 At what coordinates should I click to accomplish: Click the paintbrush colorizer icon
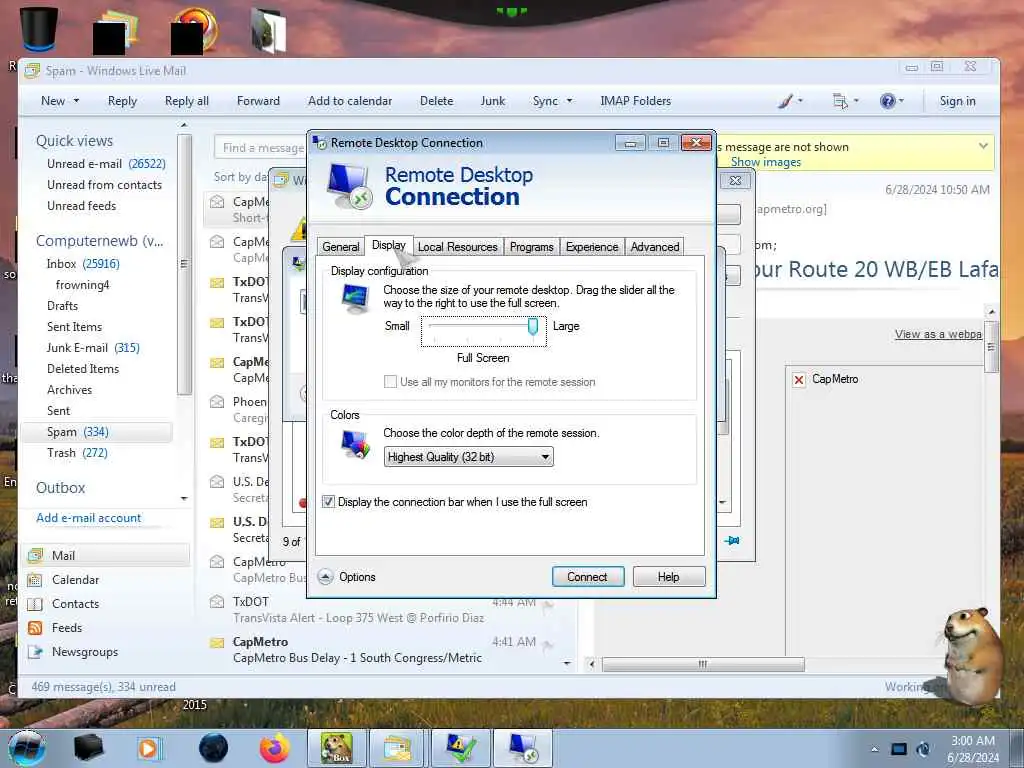click(x=786, y=101)
